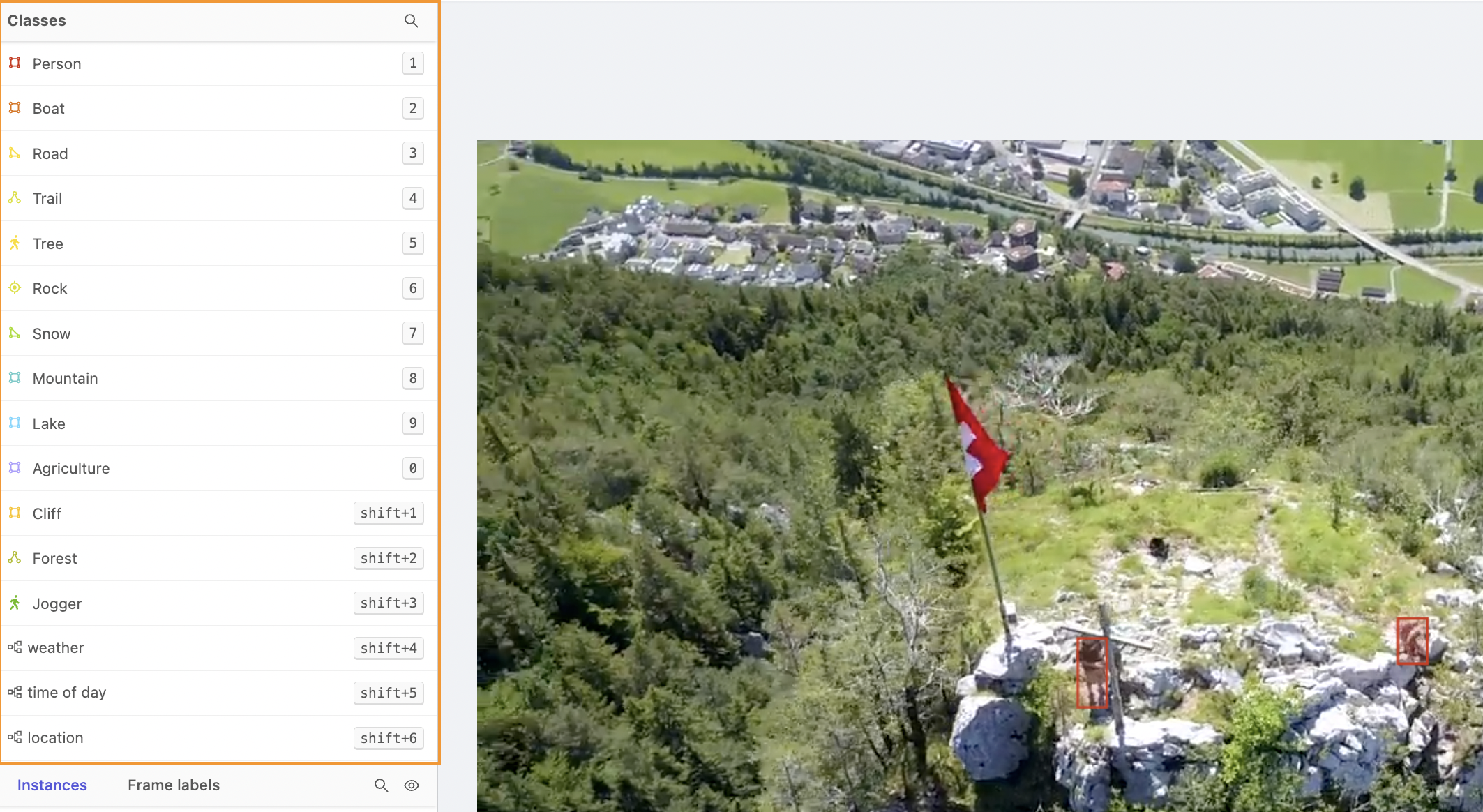Click the Jogger shift+3 shortcut badge
Image resolution: width=1483 pixels, height=812 pixels.
coord(389,603)
